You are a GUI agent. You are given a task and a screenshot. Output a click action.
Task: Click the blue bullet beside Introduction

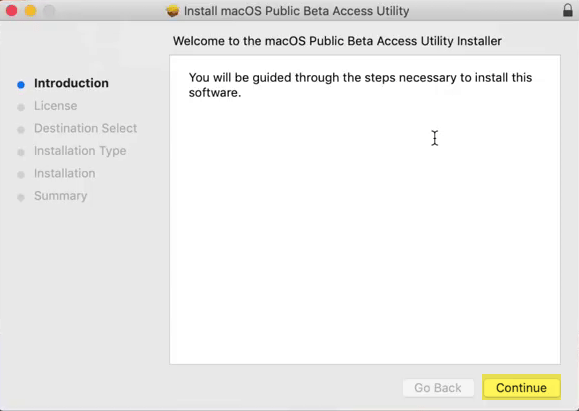coord(21,85)
